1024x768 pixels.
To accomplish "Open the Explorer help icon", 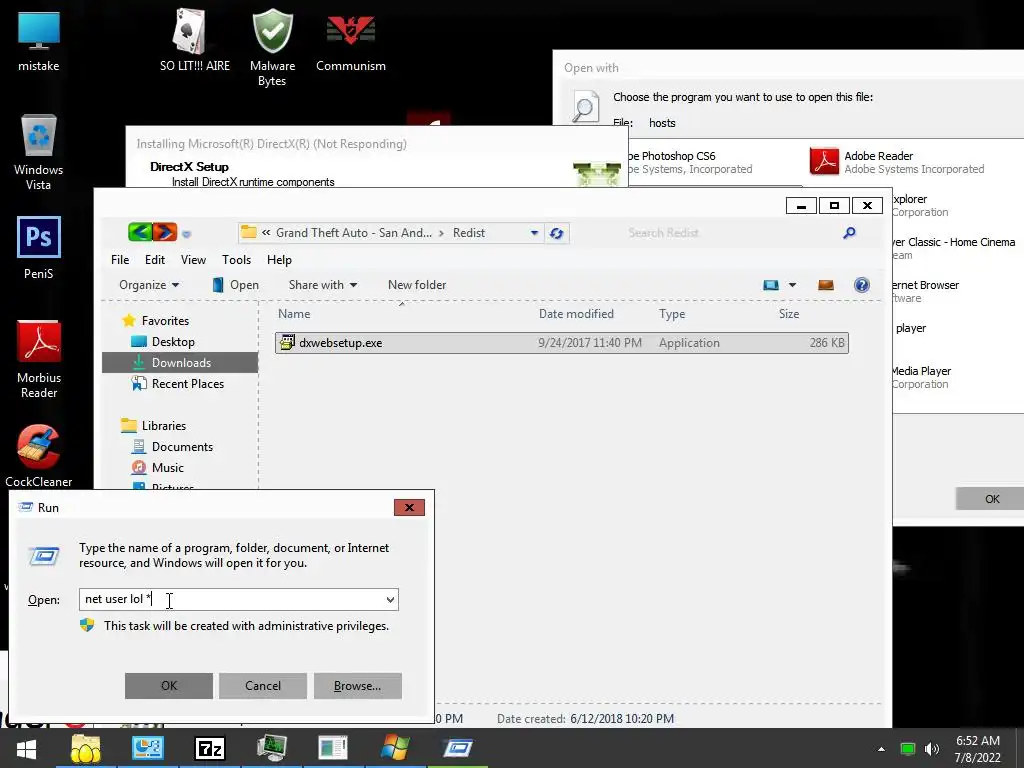I will (861, 285).
